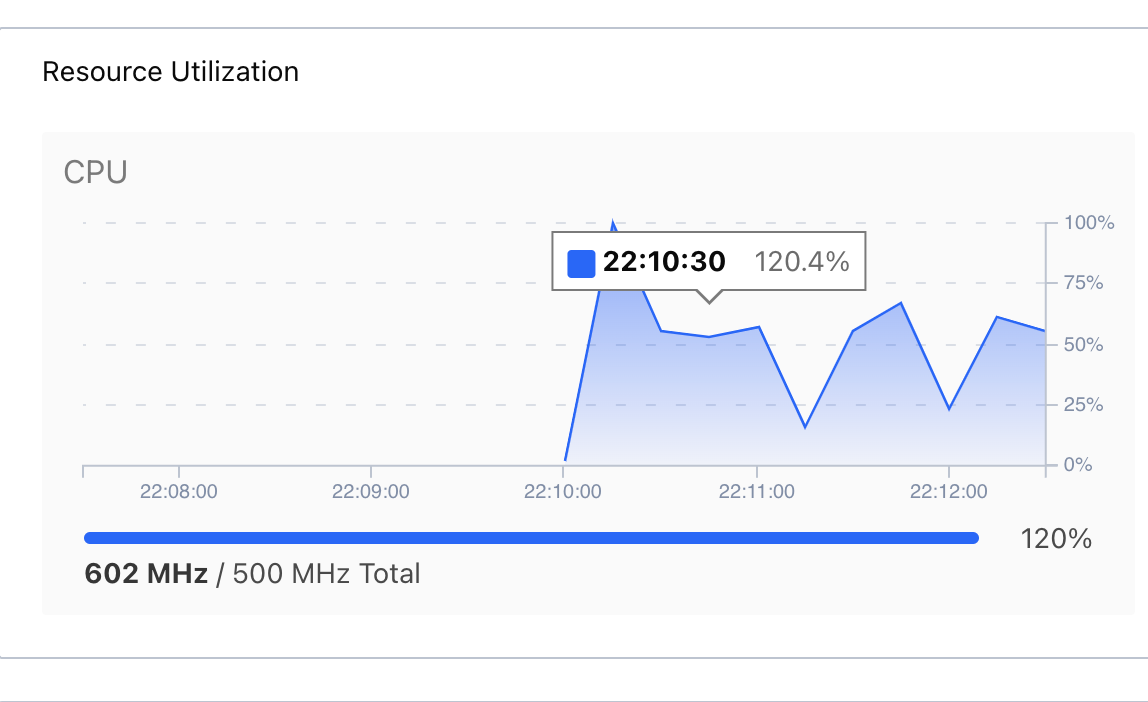The height and width of the screenshot is (702, 1148).
Task: Select the 22:11:30 chart peak marker
Action: [900, 300]
